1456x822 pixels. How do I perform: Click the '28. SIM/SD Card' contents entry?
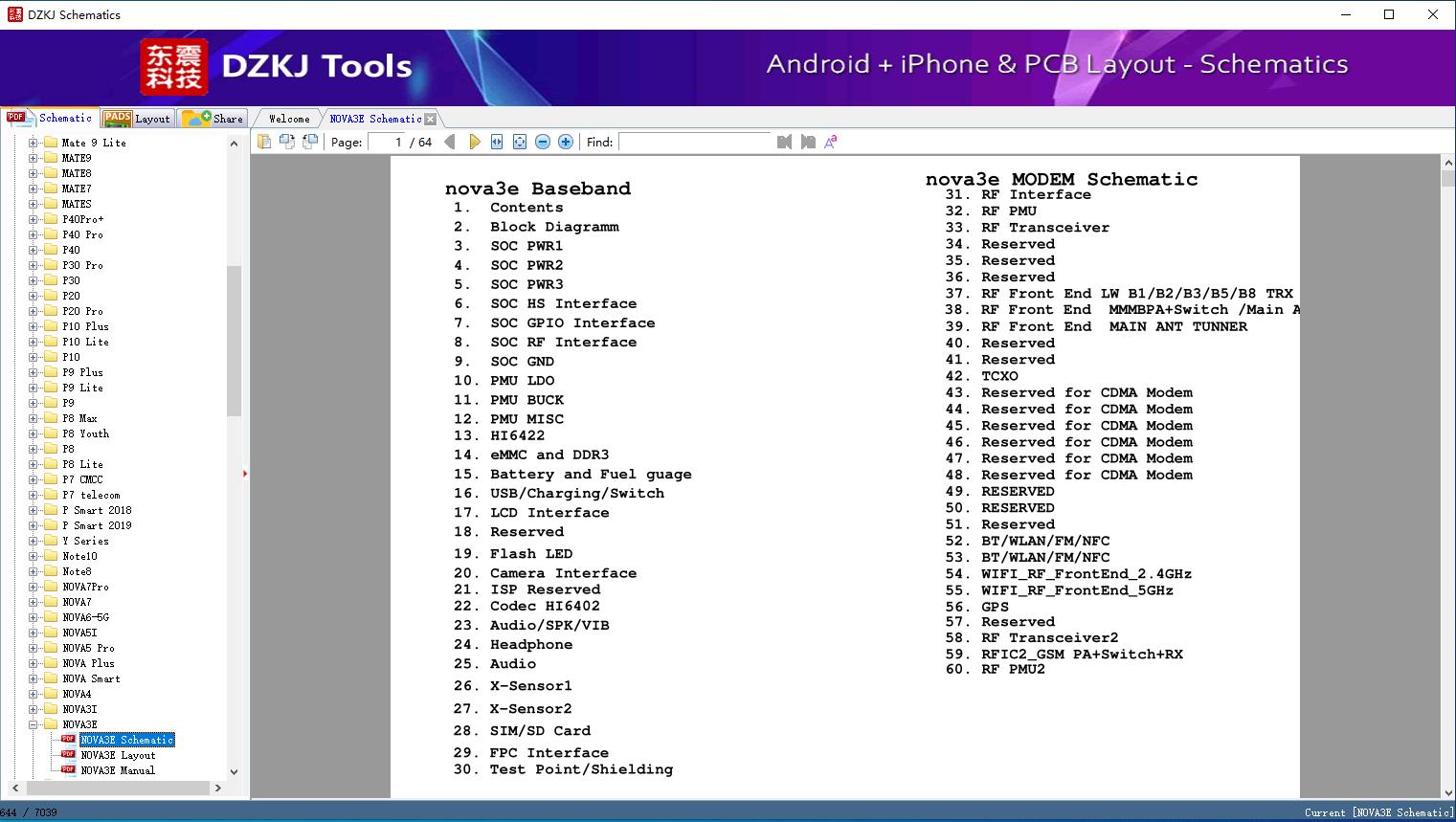[x=523, y=730]
